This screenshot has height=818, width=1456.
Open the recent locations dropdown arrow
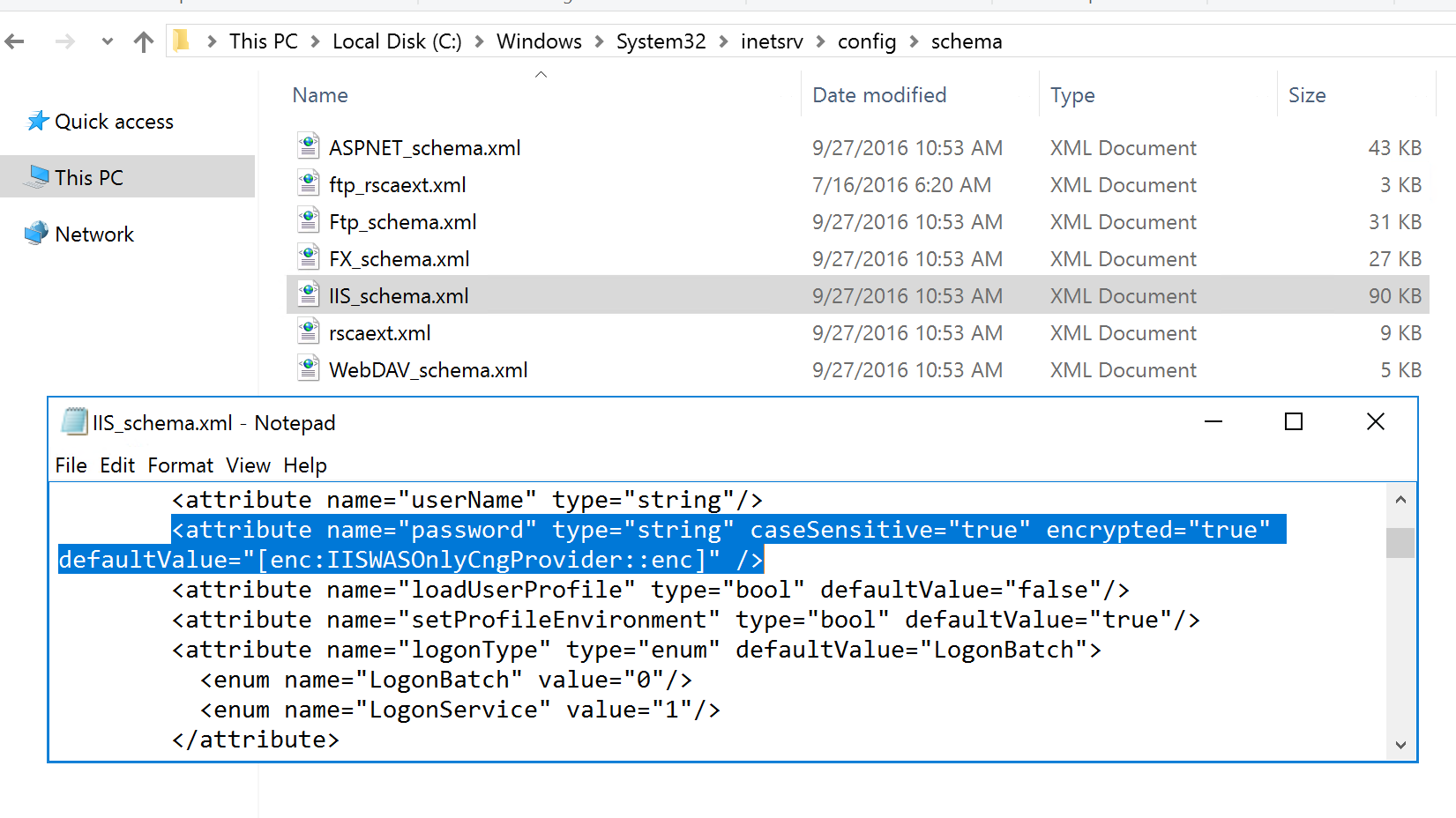pos(108,41)
